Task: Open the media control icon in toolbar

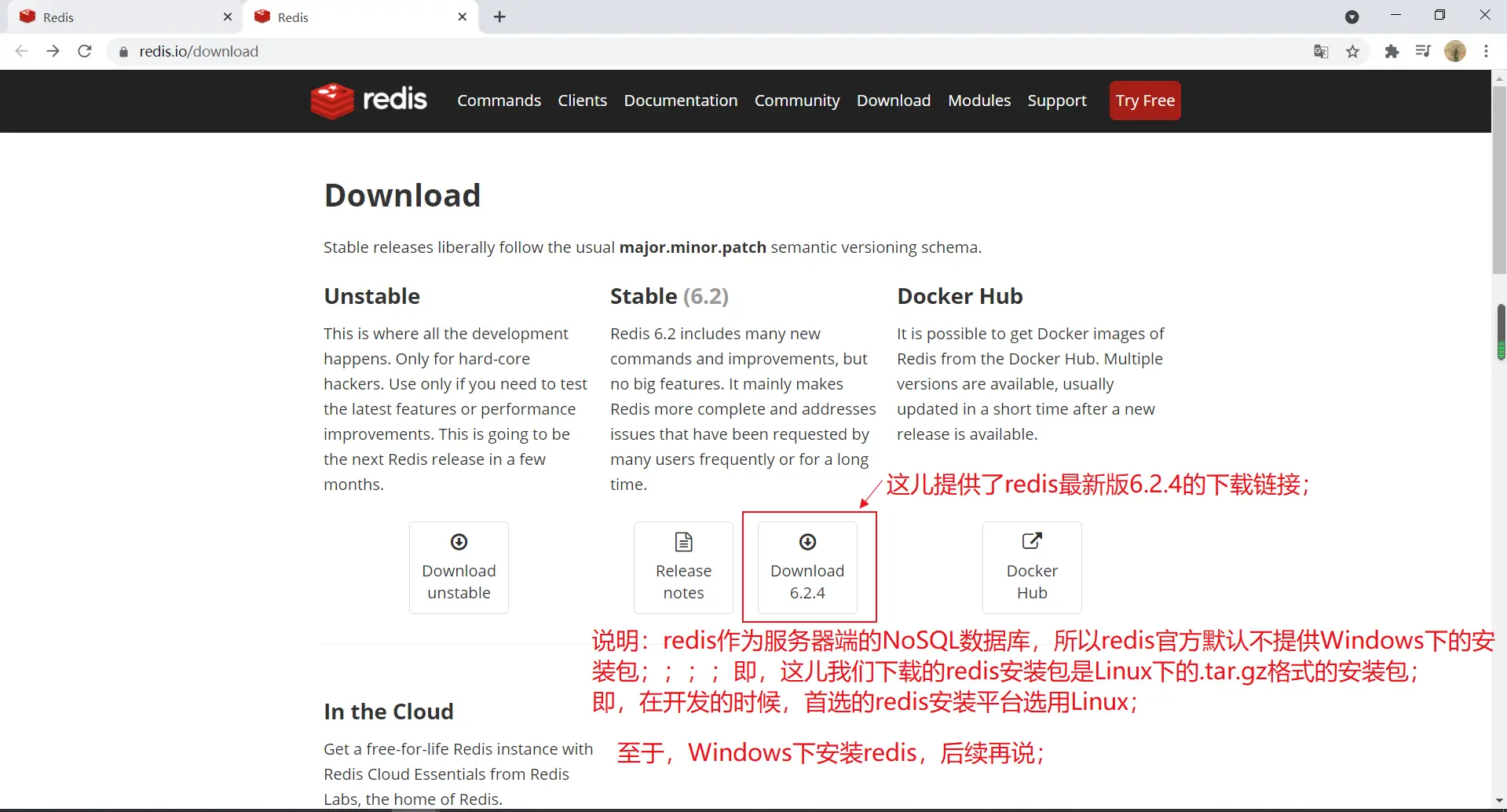Action: (1423, 51)
